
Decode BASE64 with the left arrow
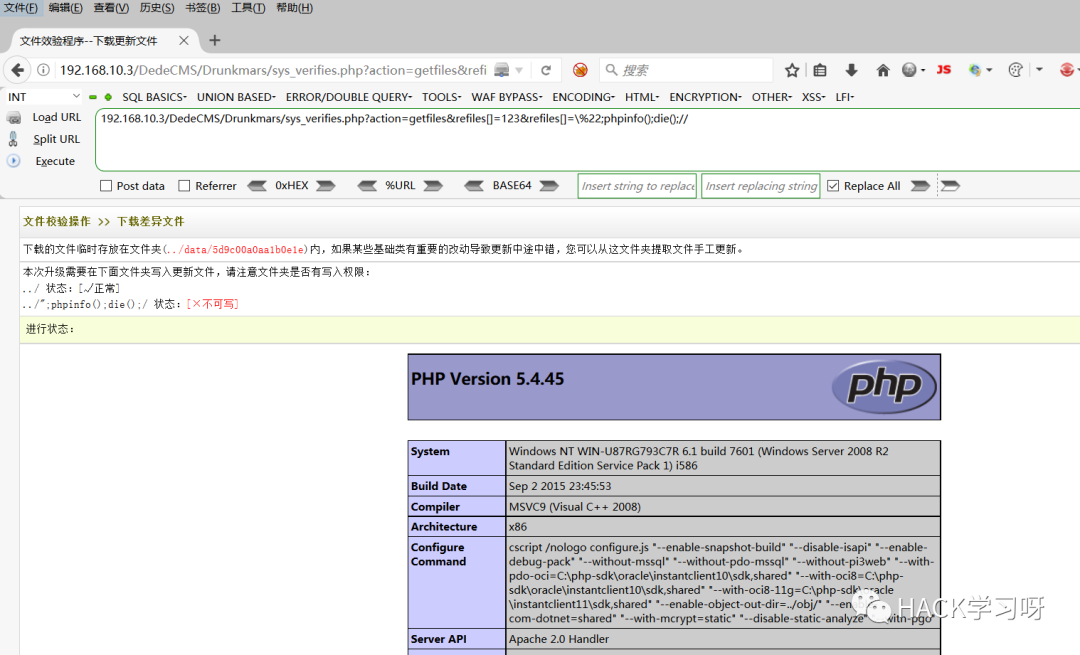point(474,186)
